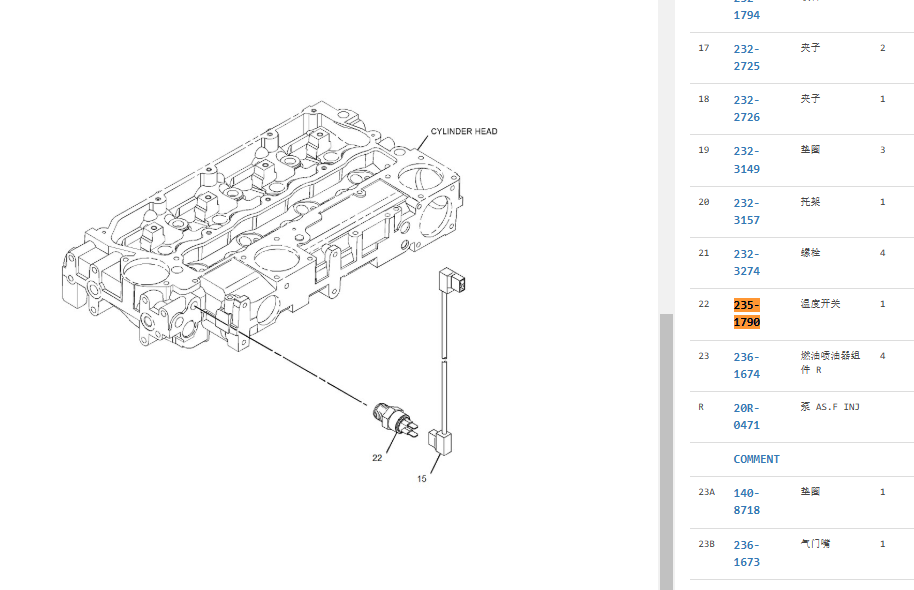Select item 23B cell
The height and width of the screenshot is (590, 914).
pyautogui.click(x=706, y=544)
